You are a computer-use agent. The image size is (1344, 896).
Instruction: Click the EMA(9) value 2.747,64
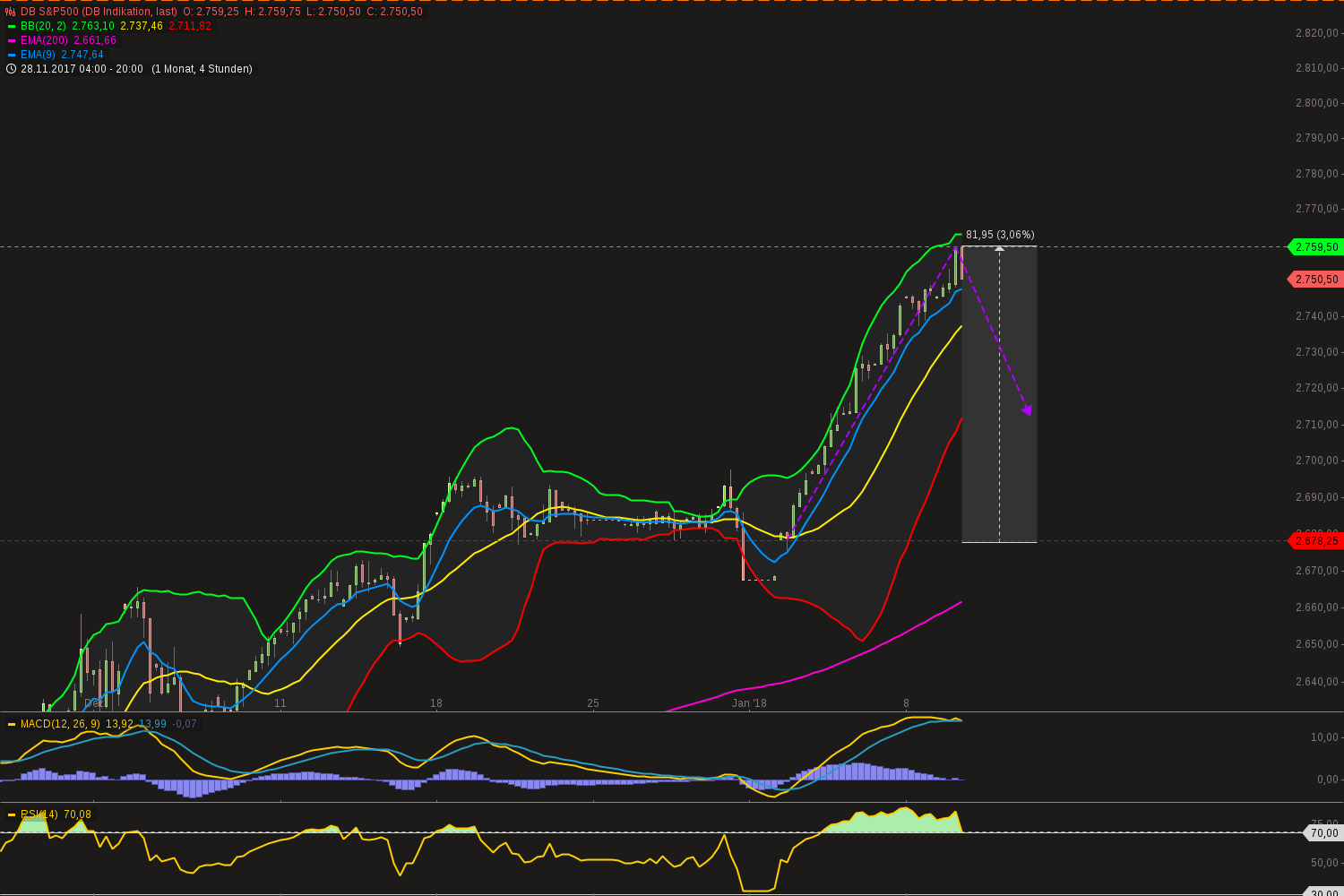click(82, 55)
